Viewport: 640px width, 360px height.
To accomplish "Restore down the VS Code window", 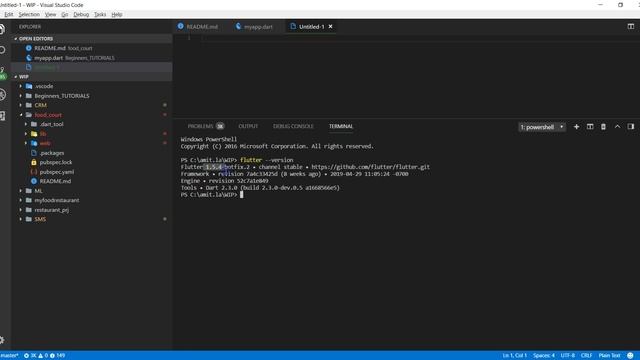I will pyautogui.click(x=620, y=5).
